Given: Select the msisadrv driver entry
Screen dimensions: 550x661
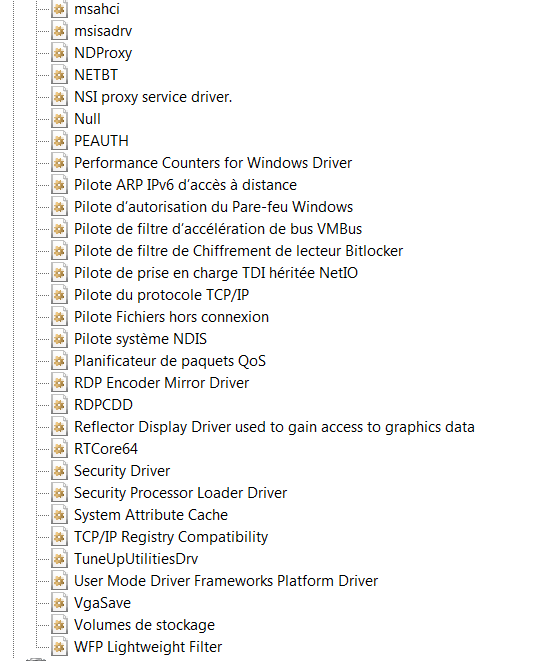Looking at the screenshot, I should click(103, 31).
